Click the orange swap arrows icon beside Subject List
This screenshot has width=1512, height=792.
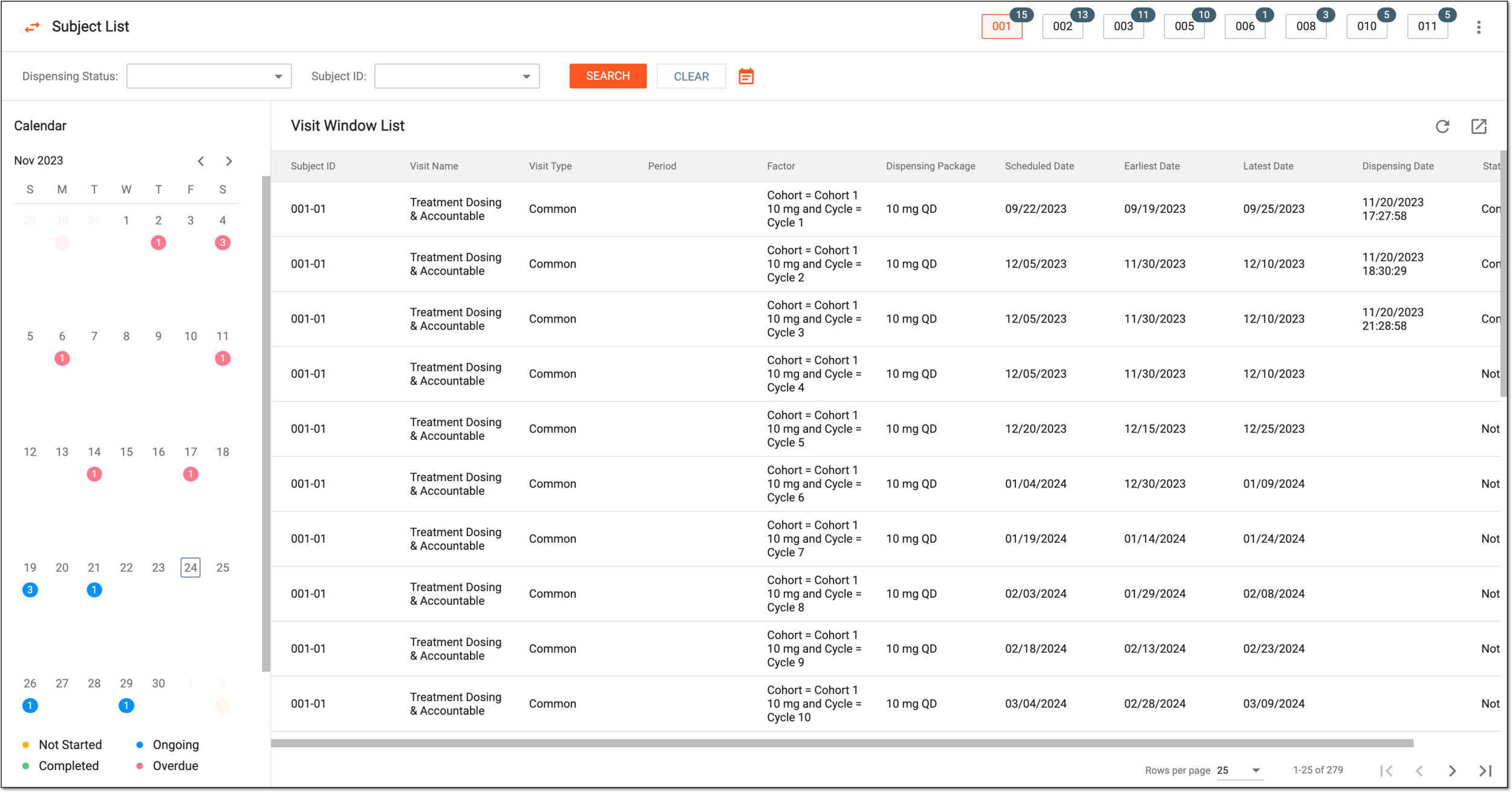point(32,27)
